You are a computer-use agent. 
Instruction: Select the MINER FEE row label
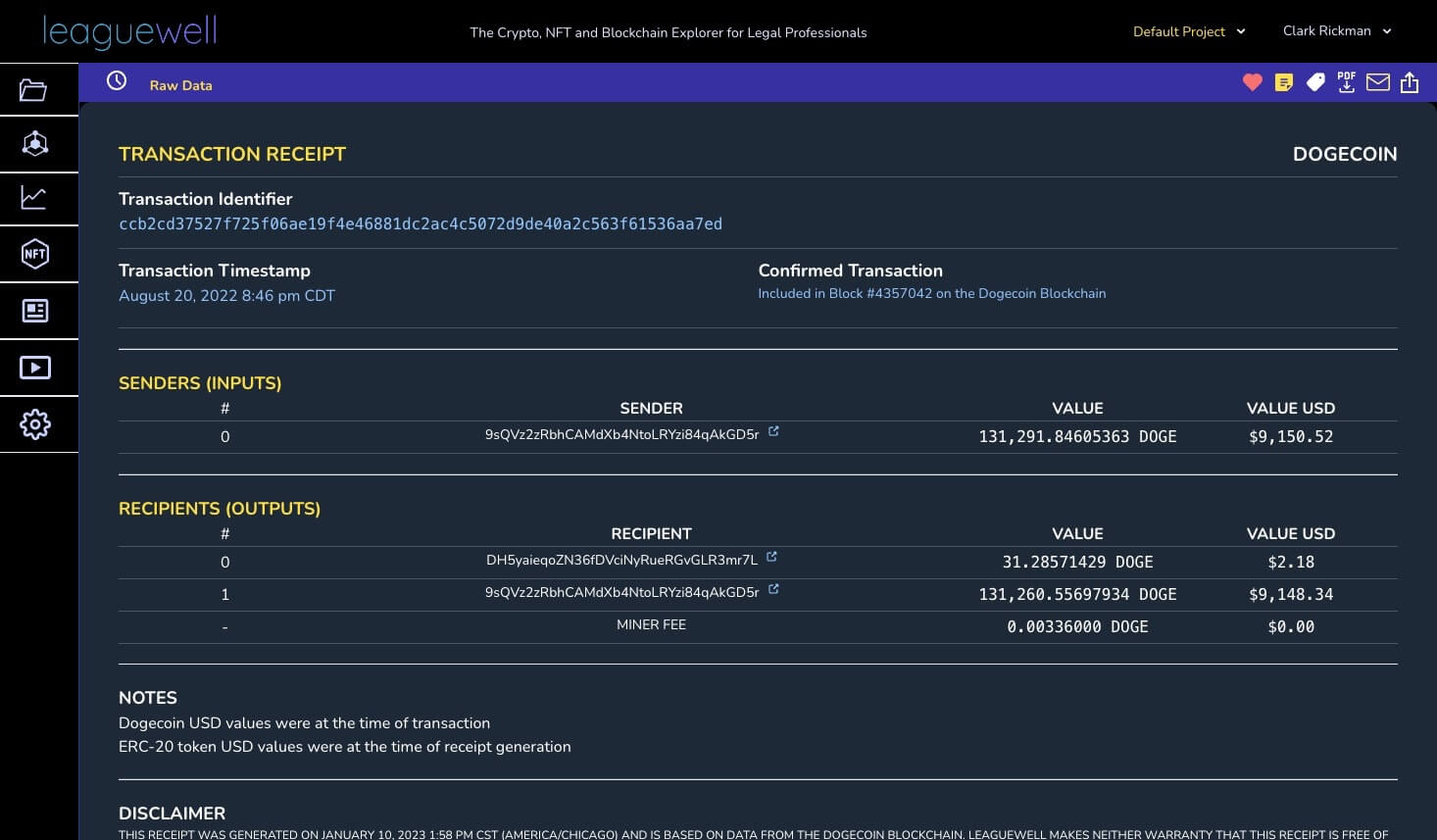(x=651, y=624)
